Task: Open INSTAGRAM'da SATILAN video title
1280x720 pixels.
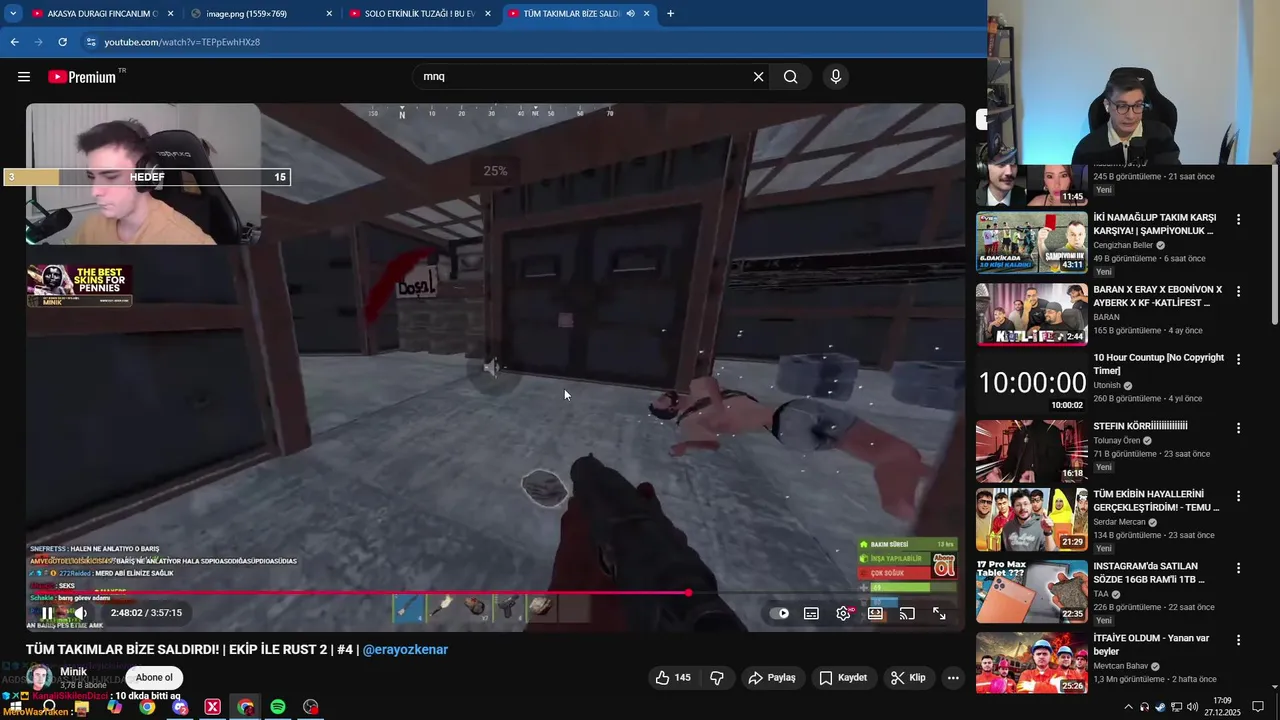Action: coord(1149,573)
